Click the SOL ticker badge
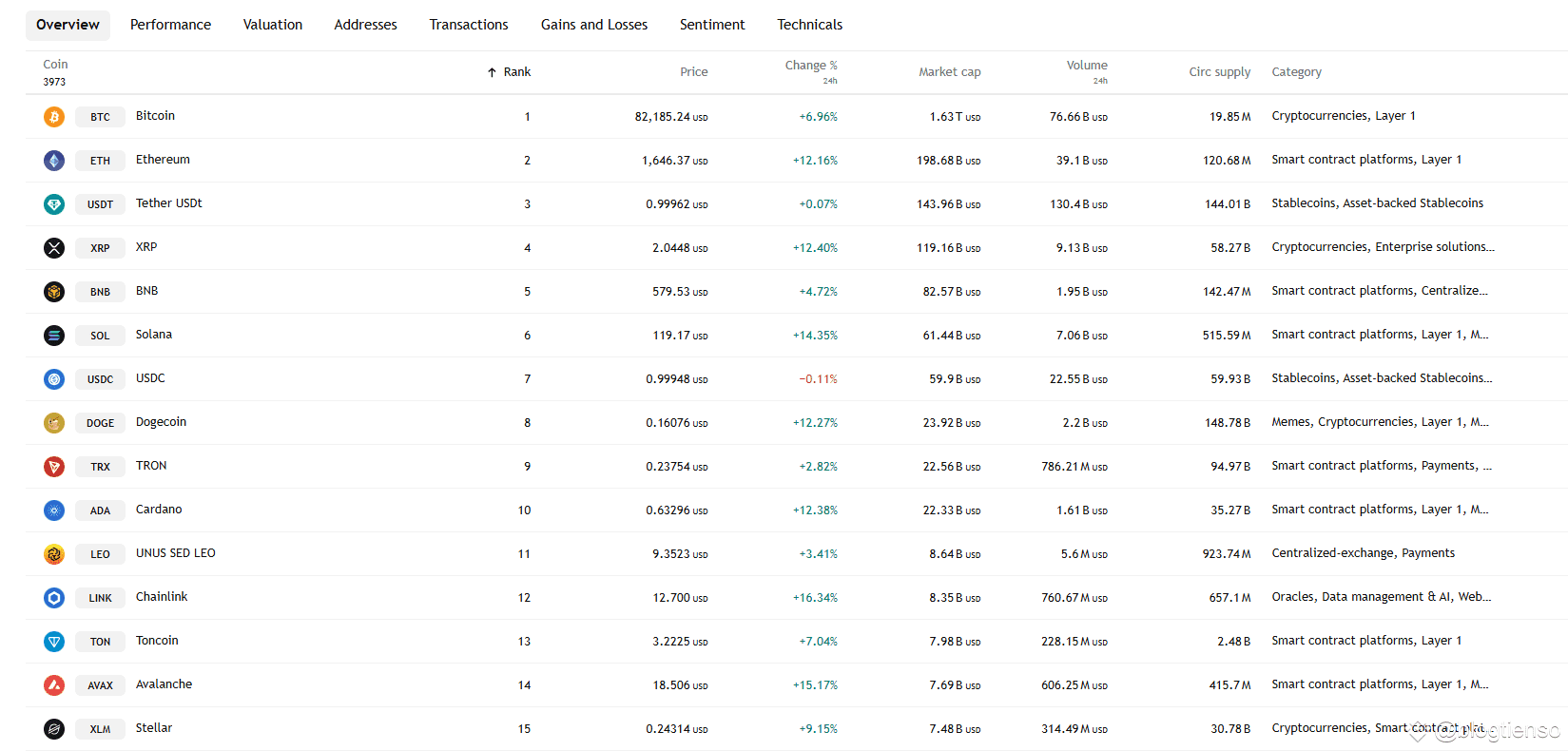 tap(100, 336)
